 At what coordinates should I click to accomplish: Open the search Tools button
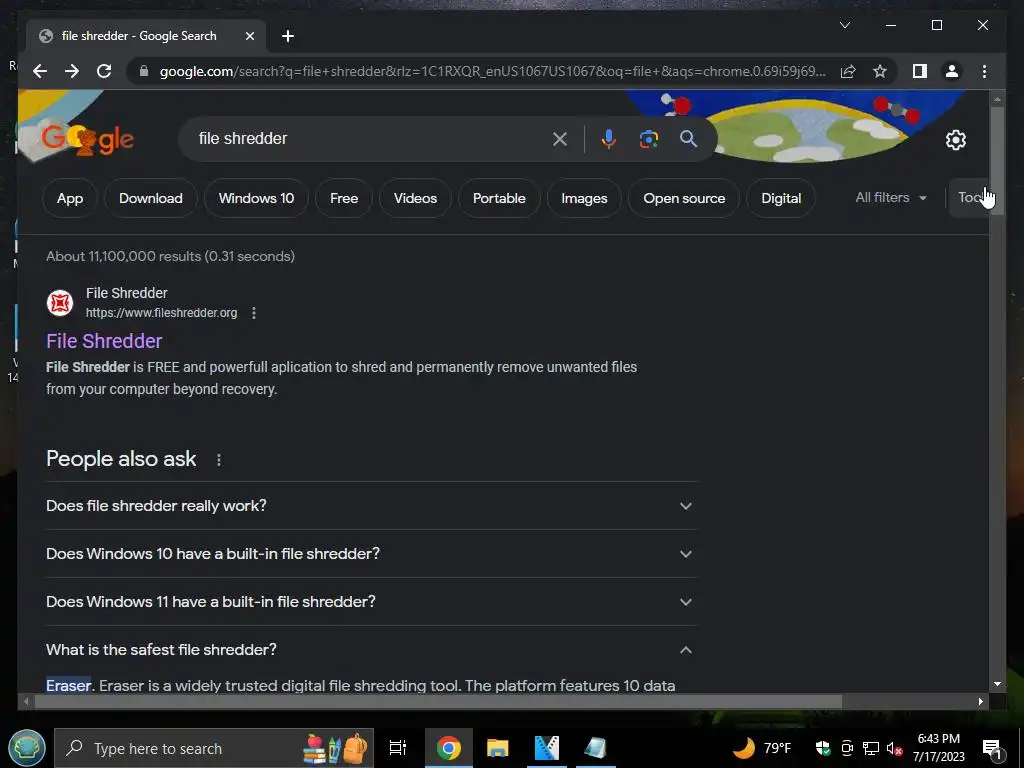[969, 197]
